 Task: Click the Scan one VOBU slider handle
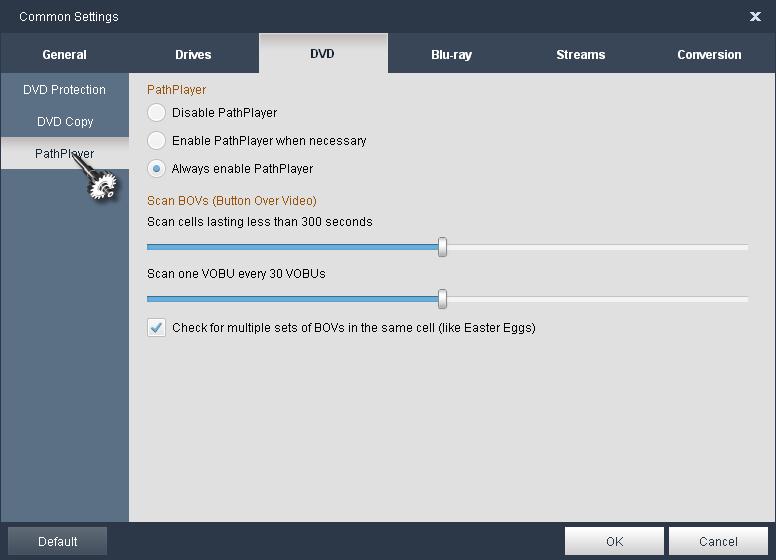click(x=442, y=299)
